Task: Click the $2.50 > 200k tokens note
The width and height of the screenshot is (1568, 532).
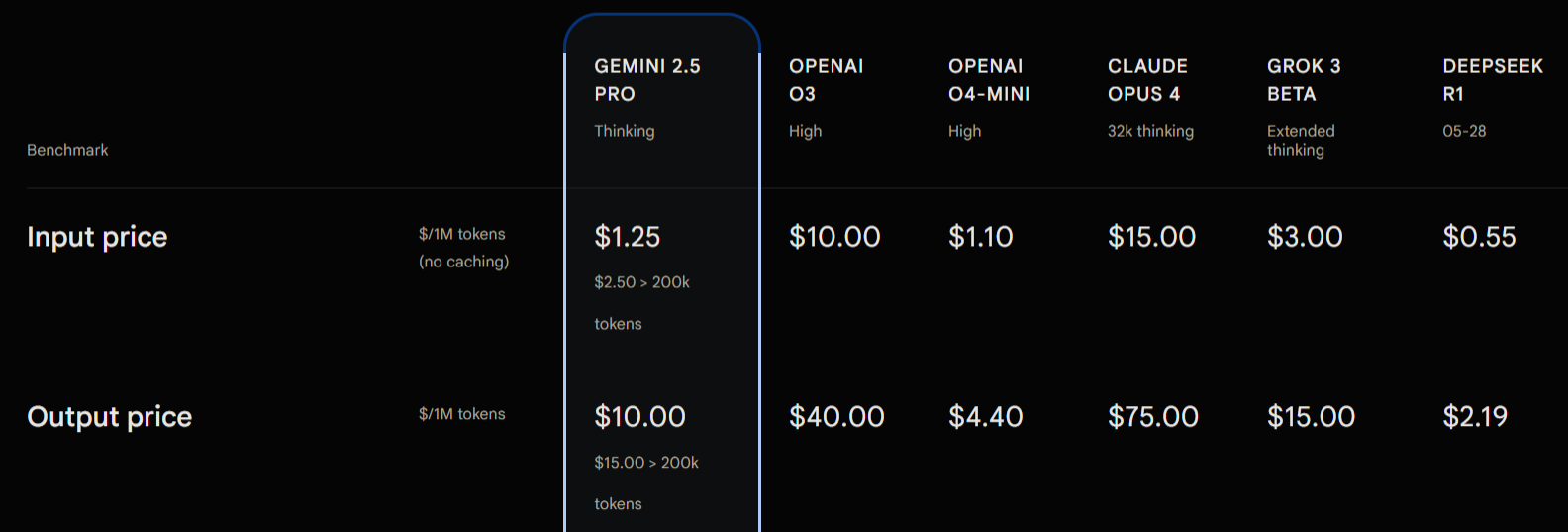Action: click(641, 303)
